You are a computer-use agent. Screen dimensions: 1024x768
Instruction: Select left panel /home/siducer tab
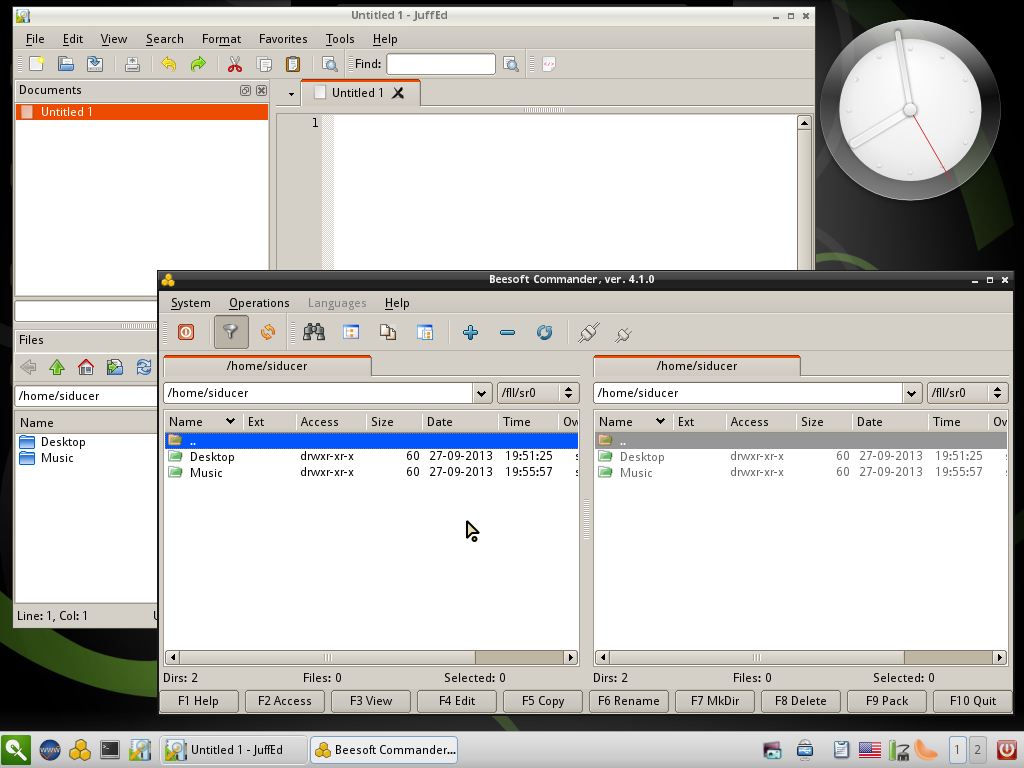pos(267,366)
